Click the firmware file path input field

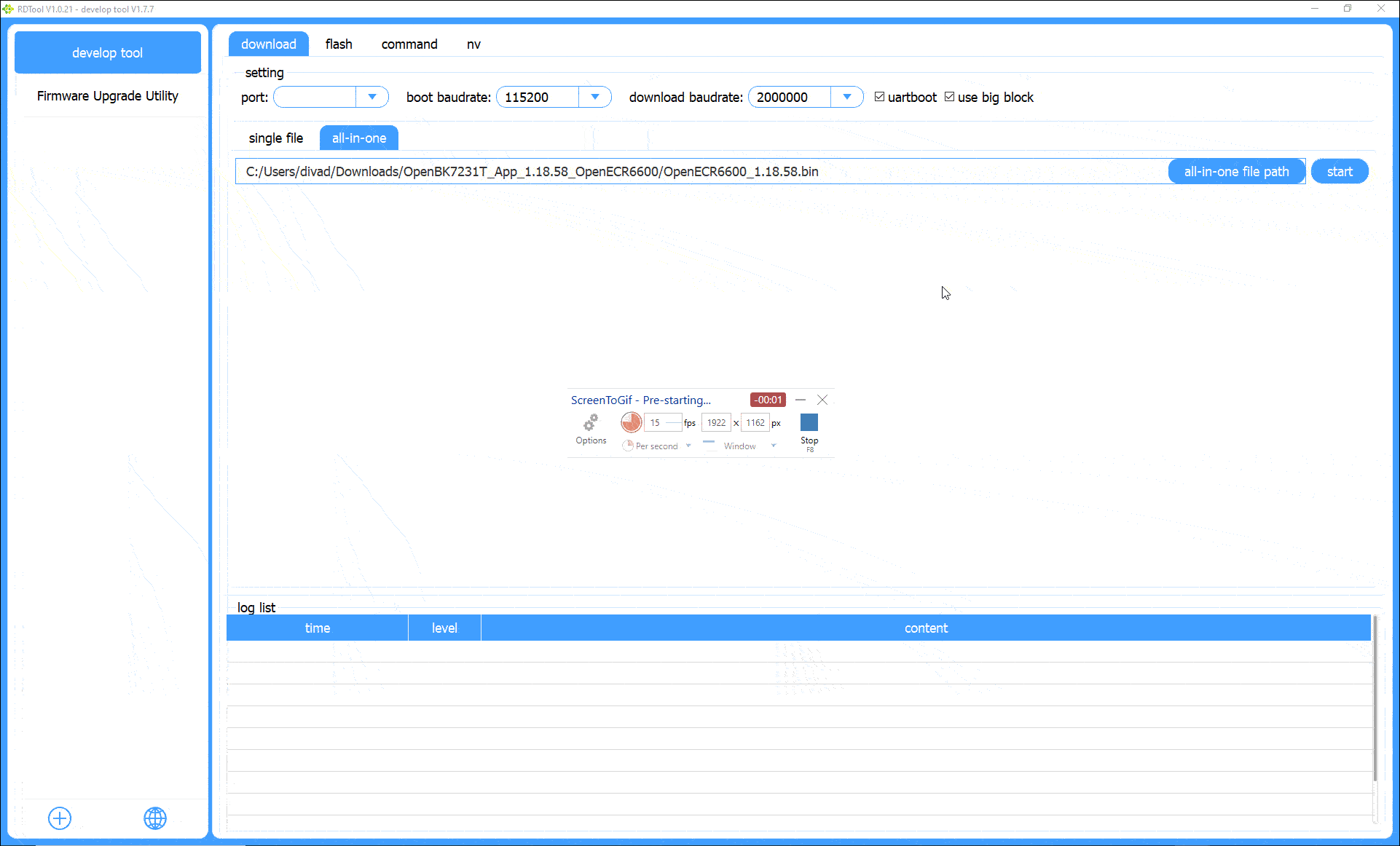coord(701,172)
